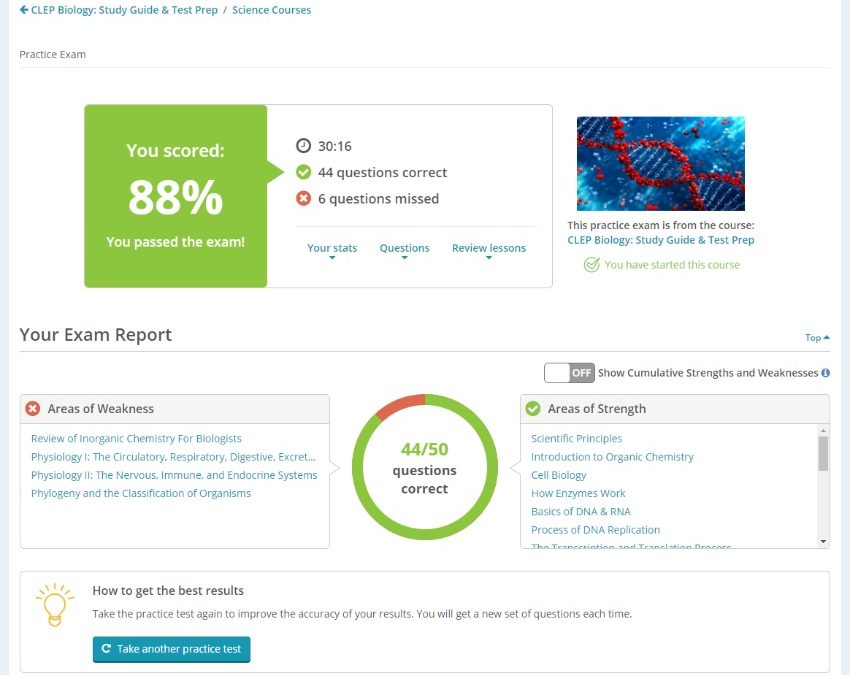Jump to Top of the page link
850x675 pixels.
817,337
